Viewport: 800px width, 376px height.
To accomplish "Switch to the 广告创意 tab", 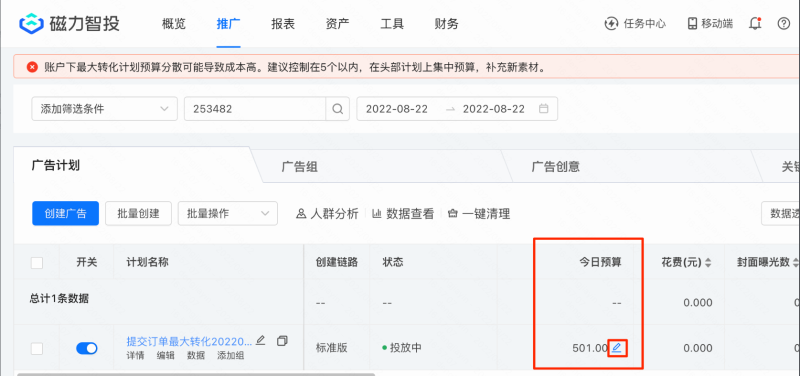I will tap(556, 166).
